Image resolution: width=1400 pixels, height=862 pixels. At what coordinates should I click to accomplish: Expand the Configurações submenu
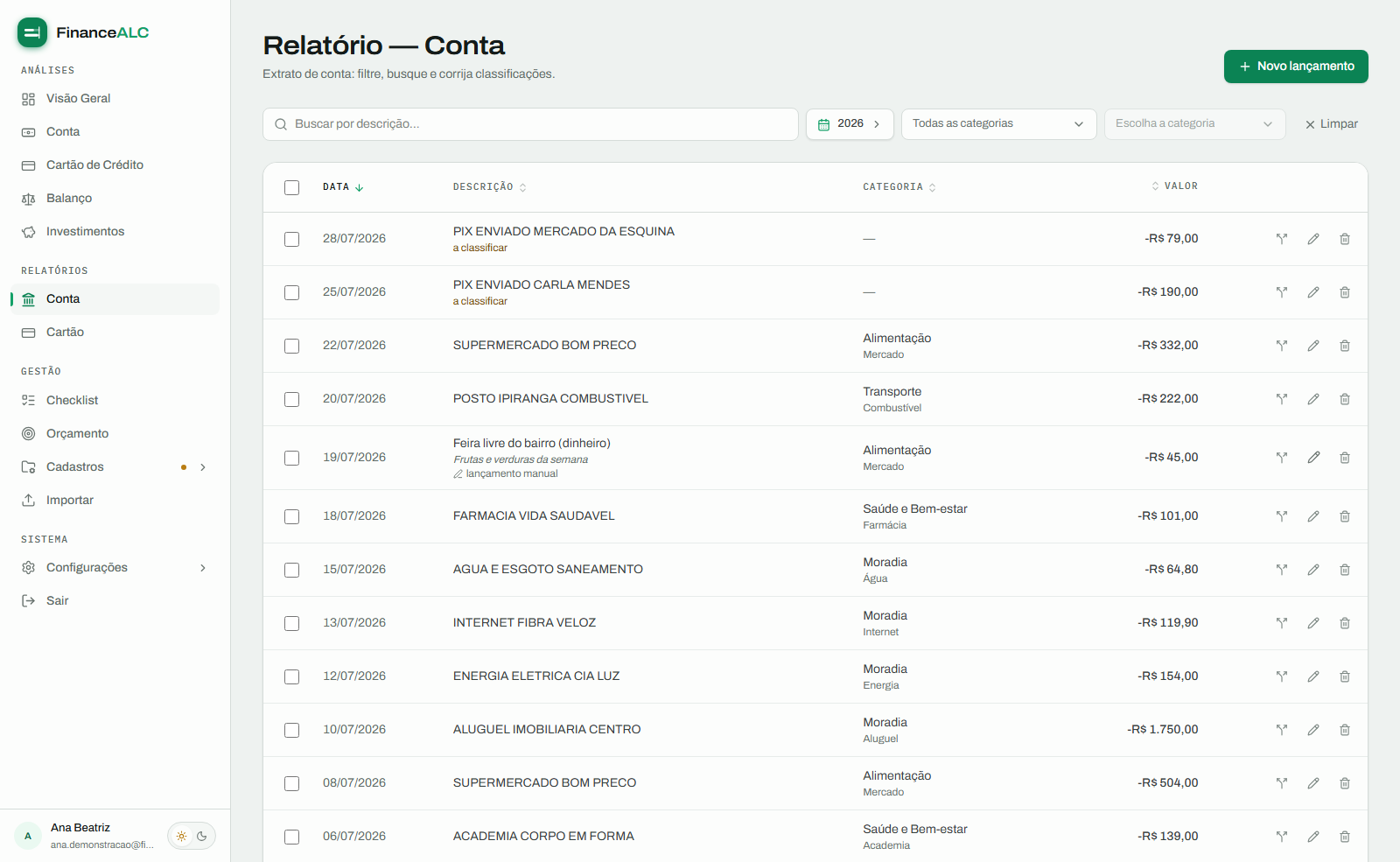(203, 568)
